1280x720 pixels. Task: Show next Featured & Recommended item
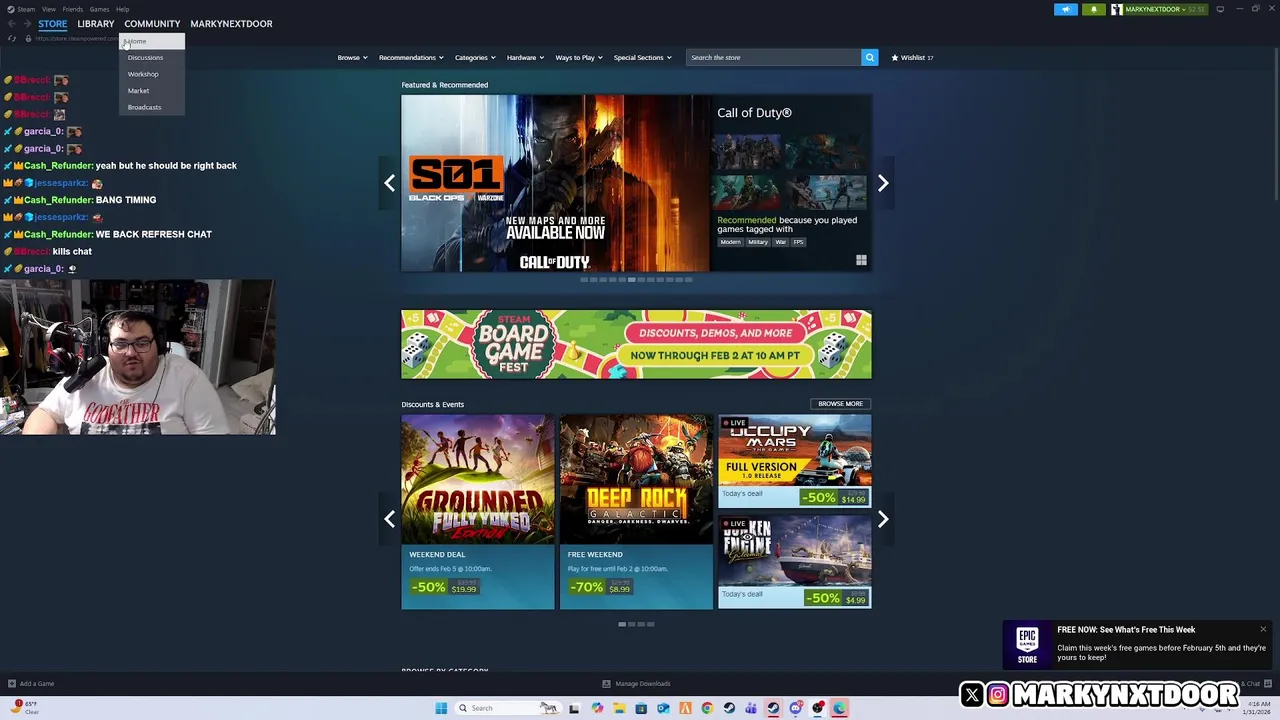883,183
